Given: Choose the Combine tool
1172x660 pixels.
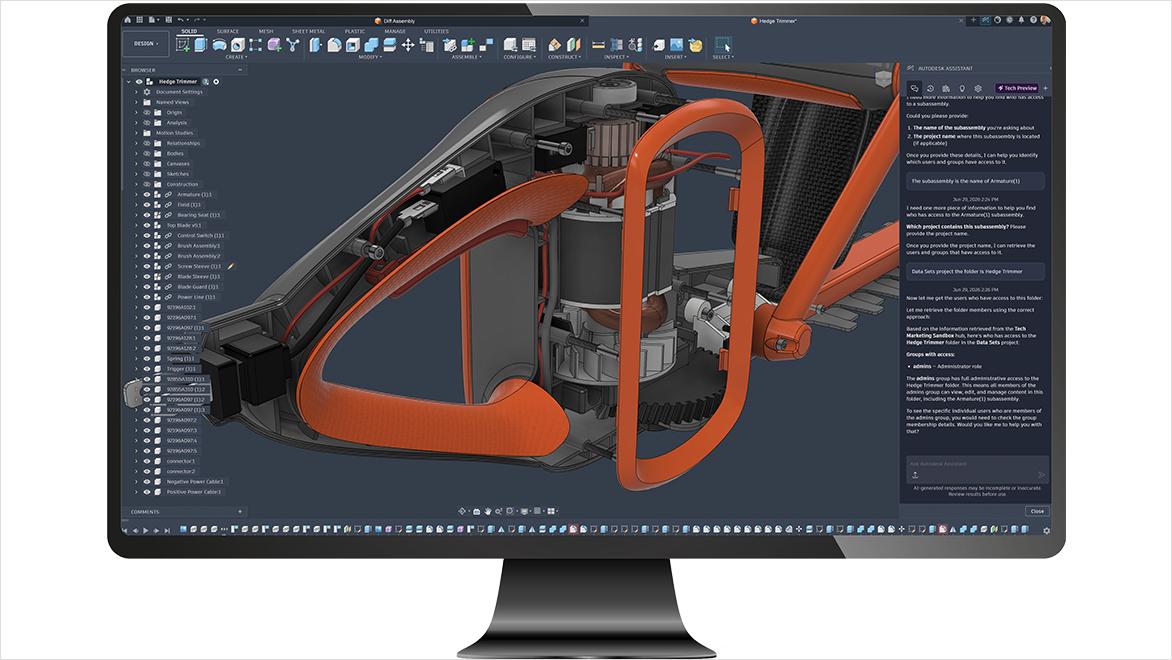Looking at the screenshot, I should click(371, 45).
